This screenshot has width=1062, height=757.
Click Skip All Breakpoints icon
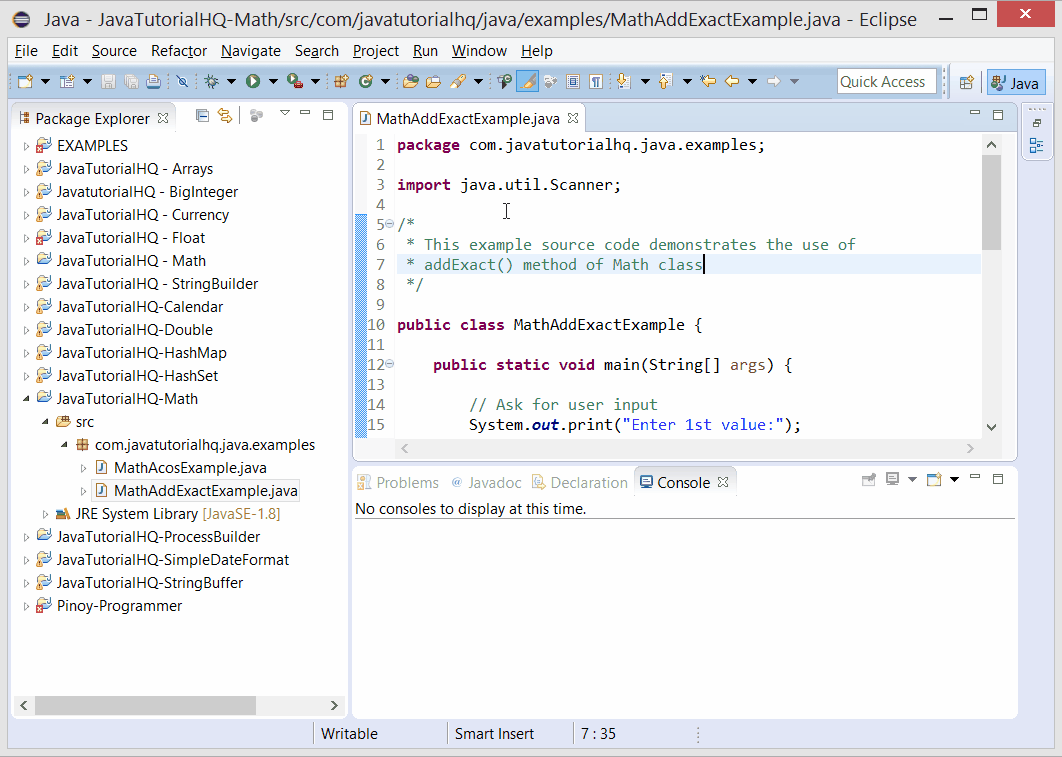tap(182, 82)
